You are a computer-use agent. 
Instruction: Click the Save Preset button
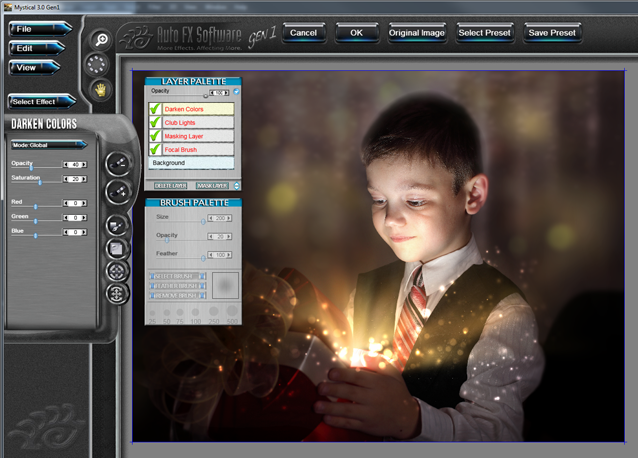click(x=552, y=33)
